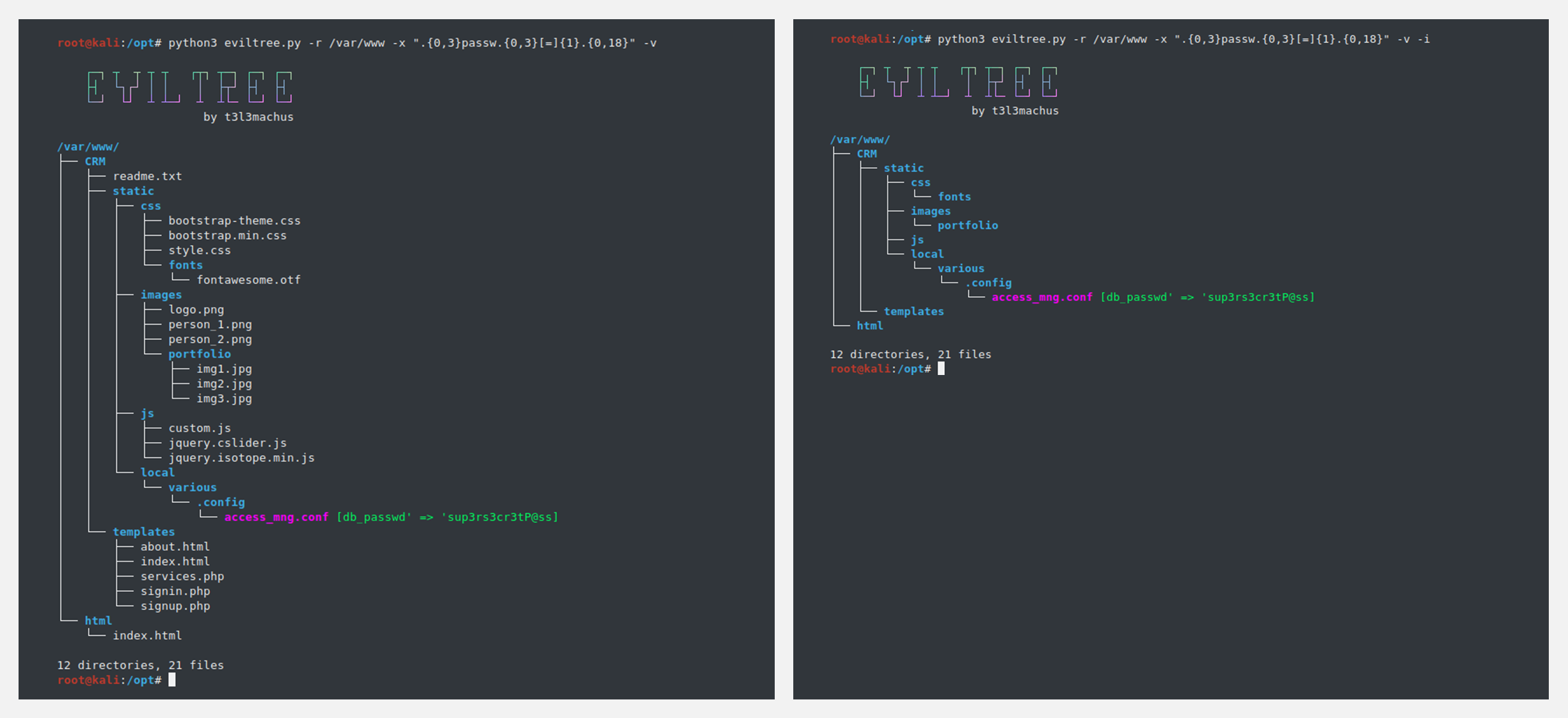
Task: Select the portfolio directory in right tree
Action: tap(967, 225)
